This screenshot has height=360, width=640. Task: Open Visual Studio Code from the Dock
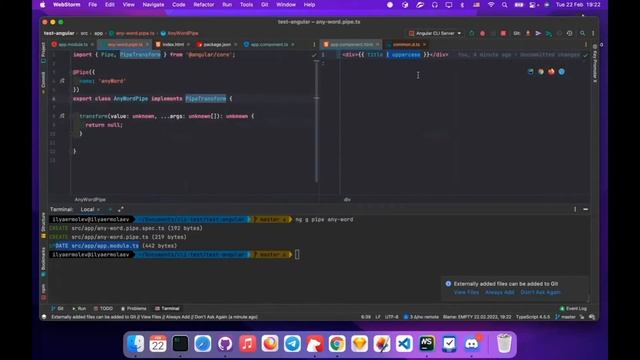click(x=404, y=344)
